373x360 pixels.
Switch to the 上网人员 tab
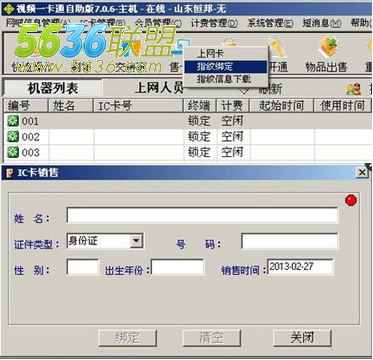[x=159, y=88]
